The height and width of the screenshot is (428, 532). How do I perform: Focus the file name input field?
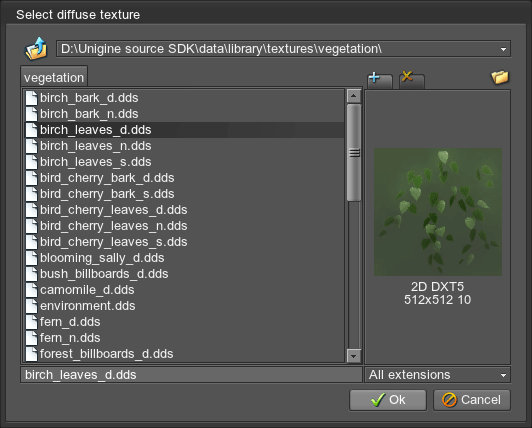(191, 375)
